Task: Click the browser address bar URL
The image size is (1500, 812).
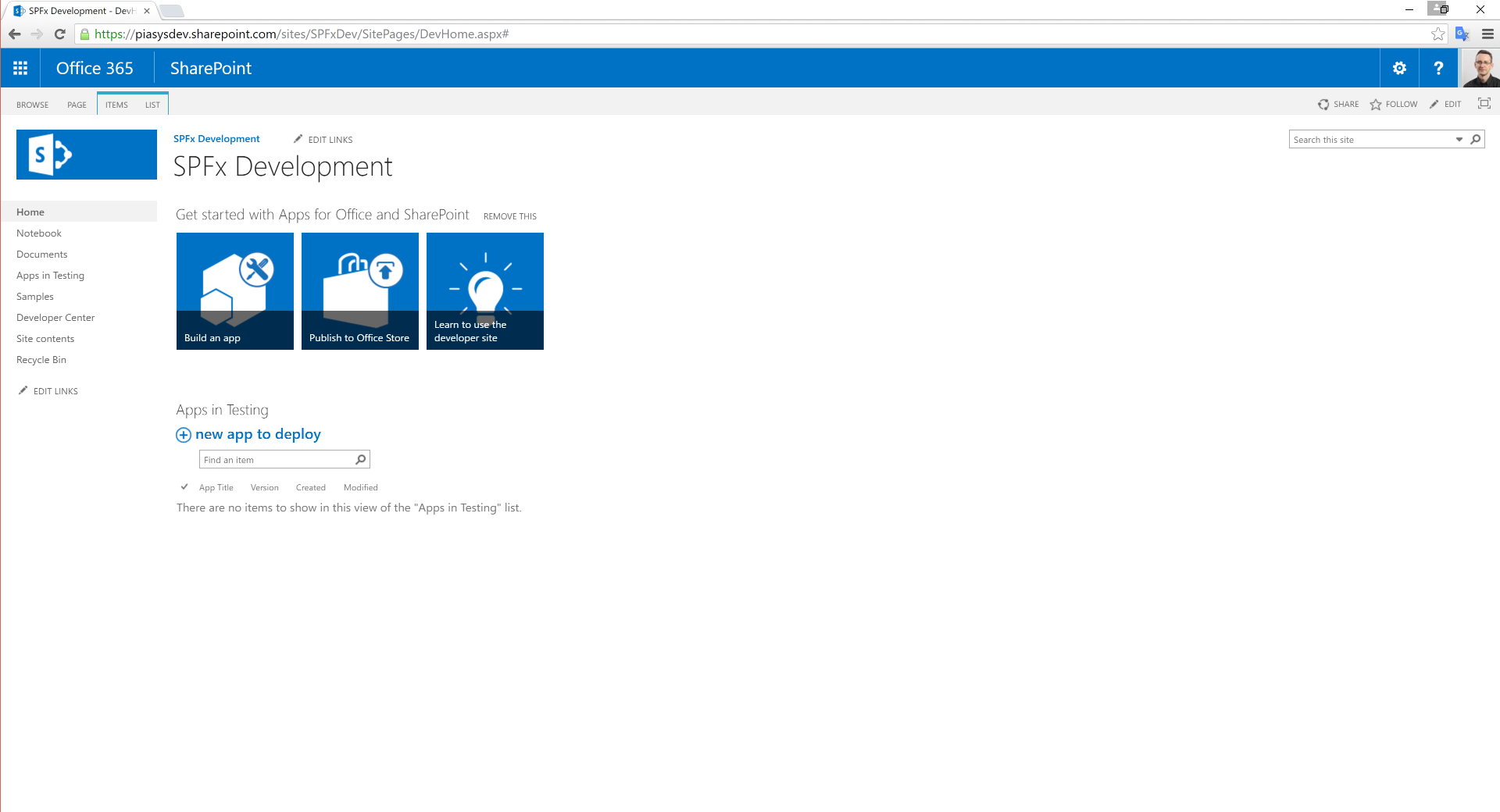Action: pos(302,34)
